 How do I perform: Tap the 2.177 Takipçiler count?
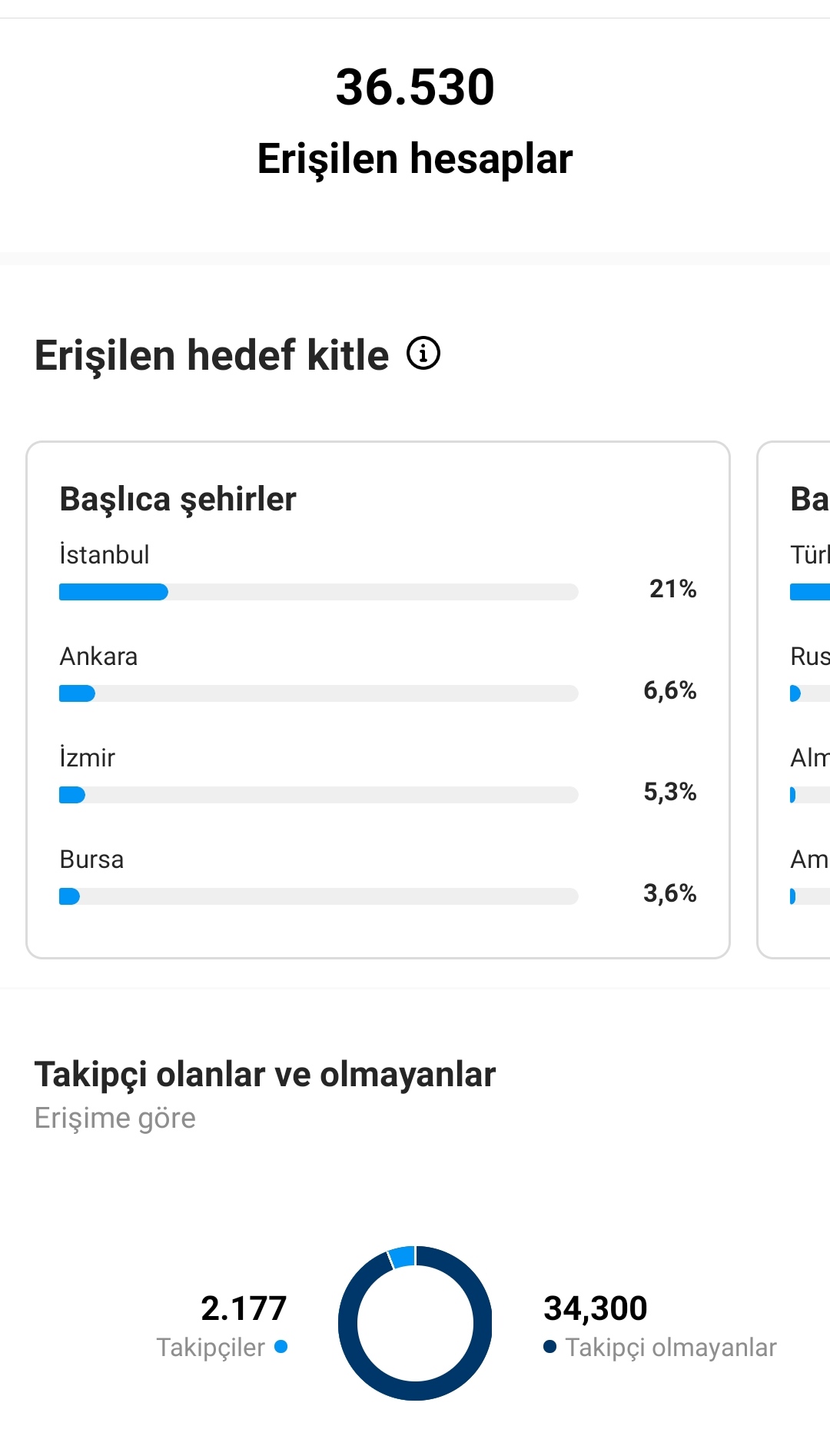244,1308
